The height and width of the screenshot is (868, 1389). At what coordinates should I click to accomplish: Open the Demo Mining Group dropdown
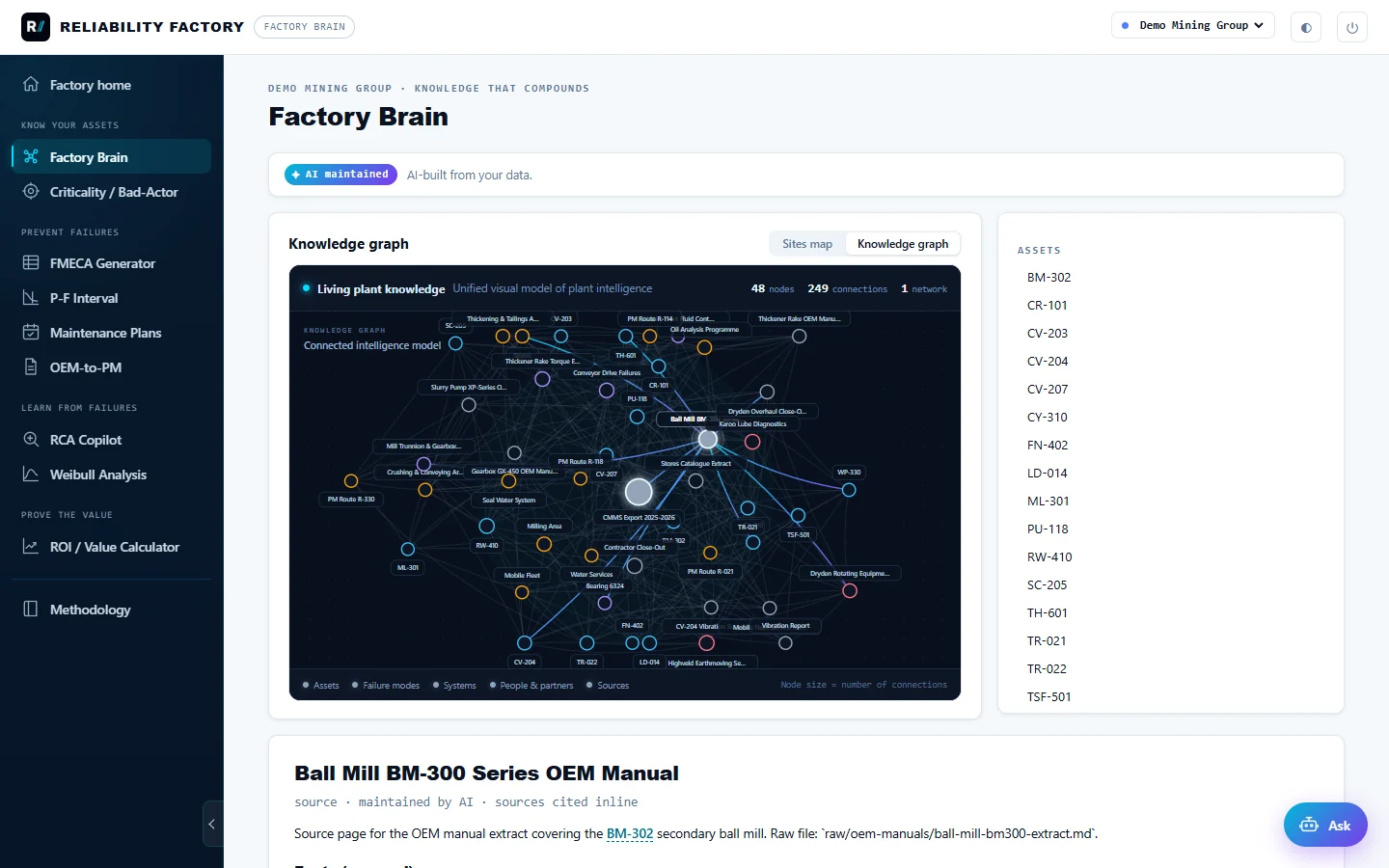click(x=1193, y=26)
